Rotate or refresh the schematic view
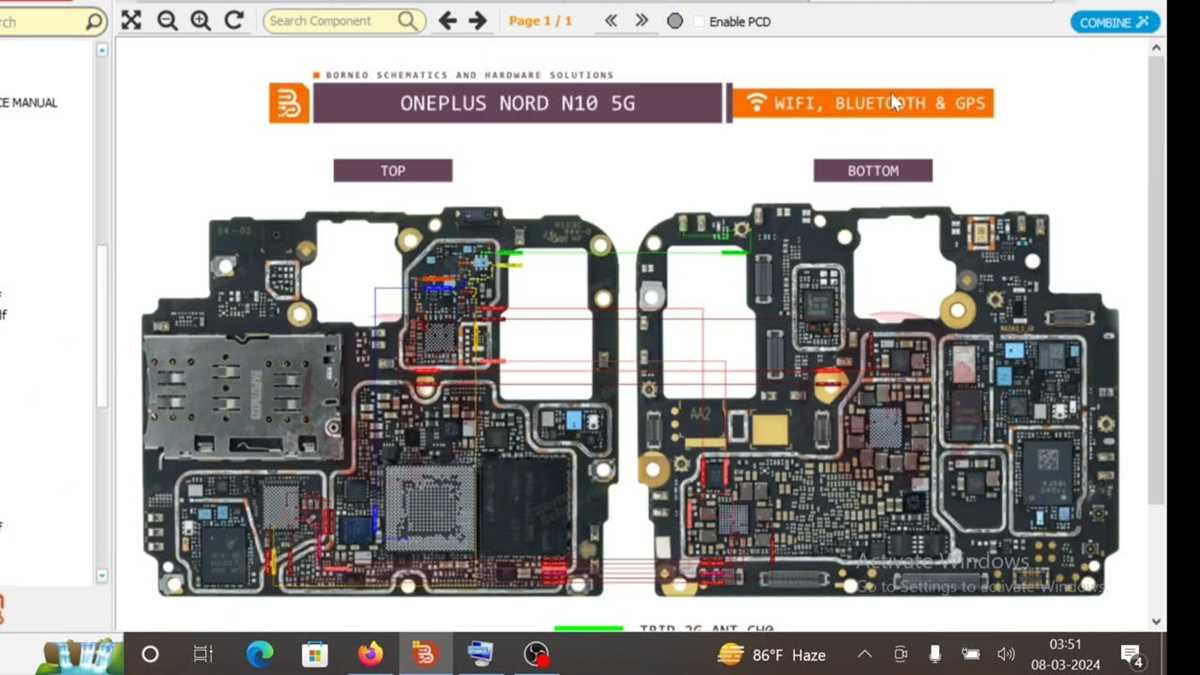Viewport: 1200px width, 675px height. click(234, 20)
